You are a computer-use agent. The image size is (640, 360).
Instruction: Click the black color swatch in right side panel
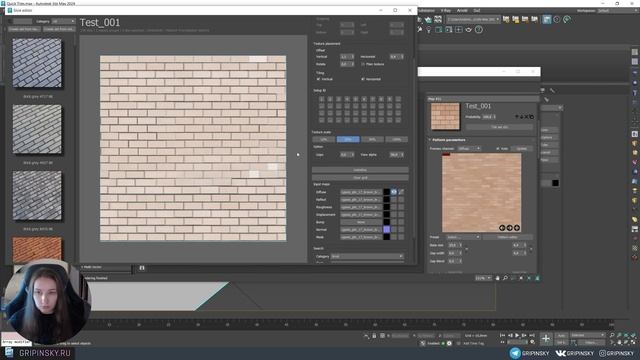click(x=556, y=183)
